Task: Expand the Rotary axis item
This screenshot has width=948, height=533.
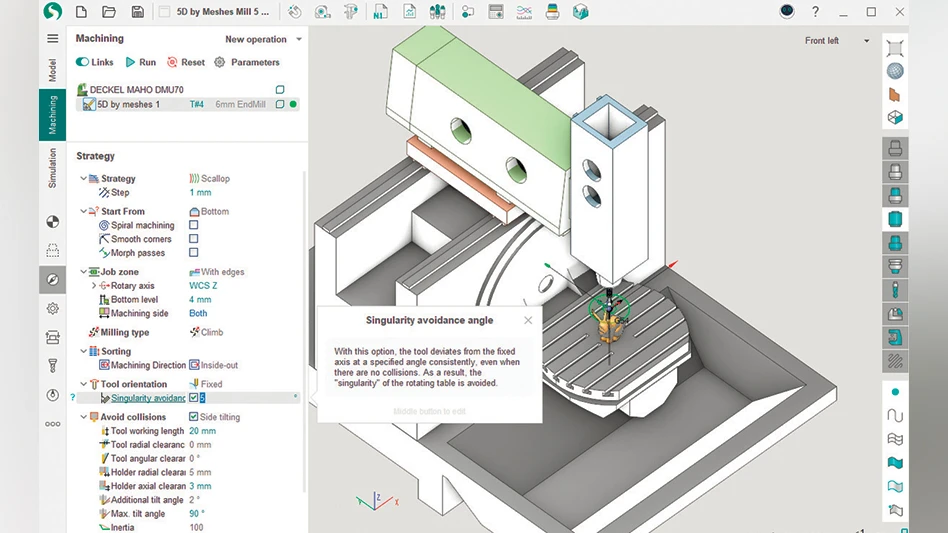Action: [x=94, y=286]
